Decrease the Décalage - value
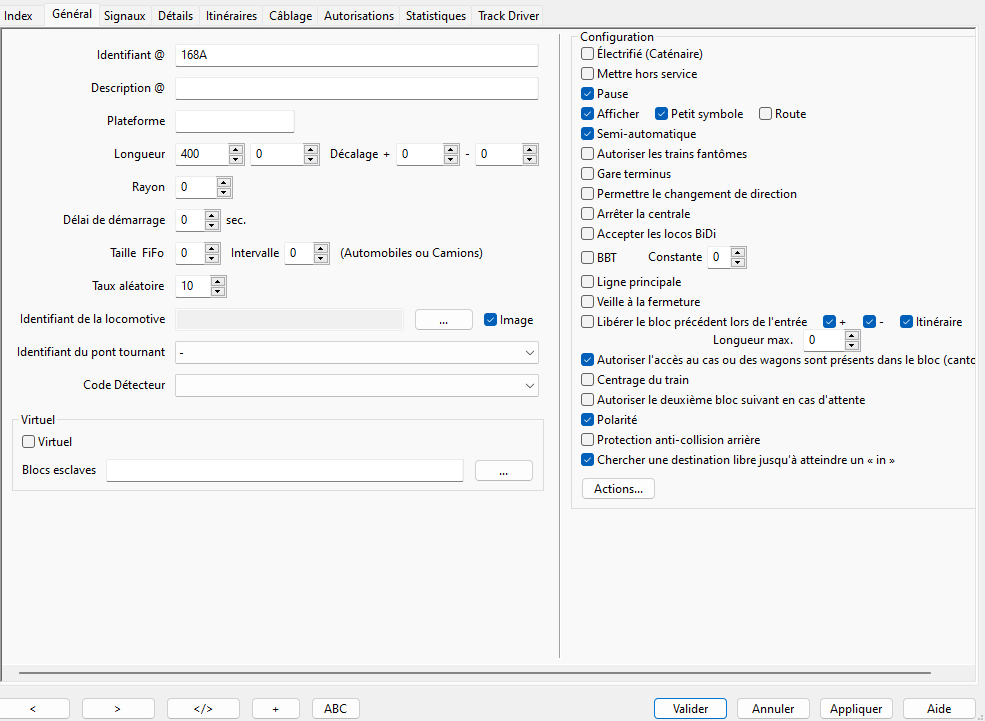The height and width of the screenshot is (721, 985). tap(530, 159)
